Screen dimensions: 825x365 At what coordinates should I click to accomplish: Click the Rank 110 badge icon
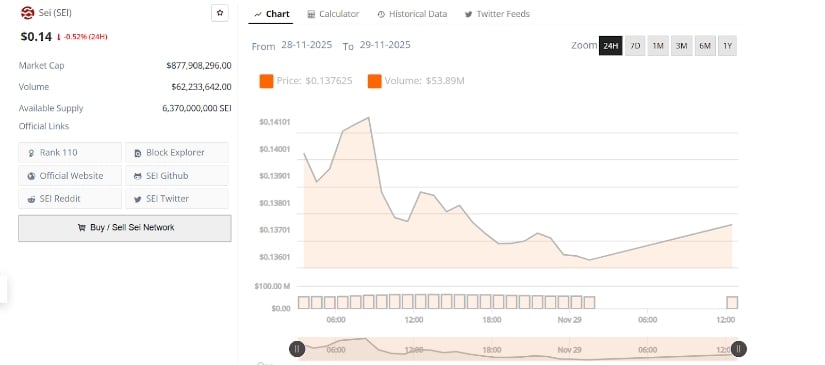(x=32, y=153)
